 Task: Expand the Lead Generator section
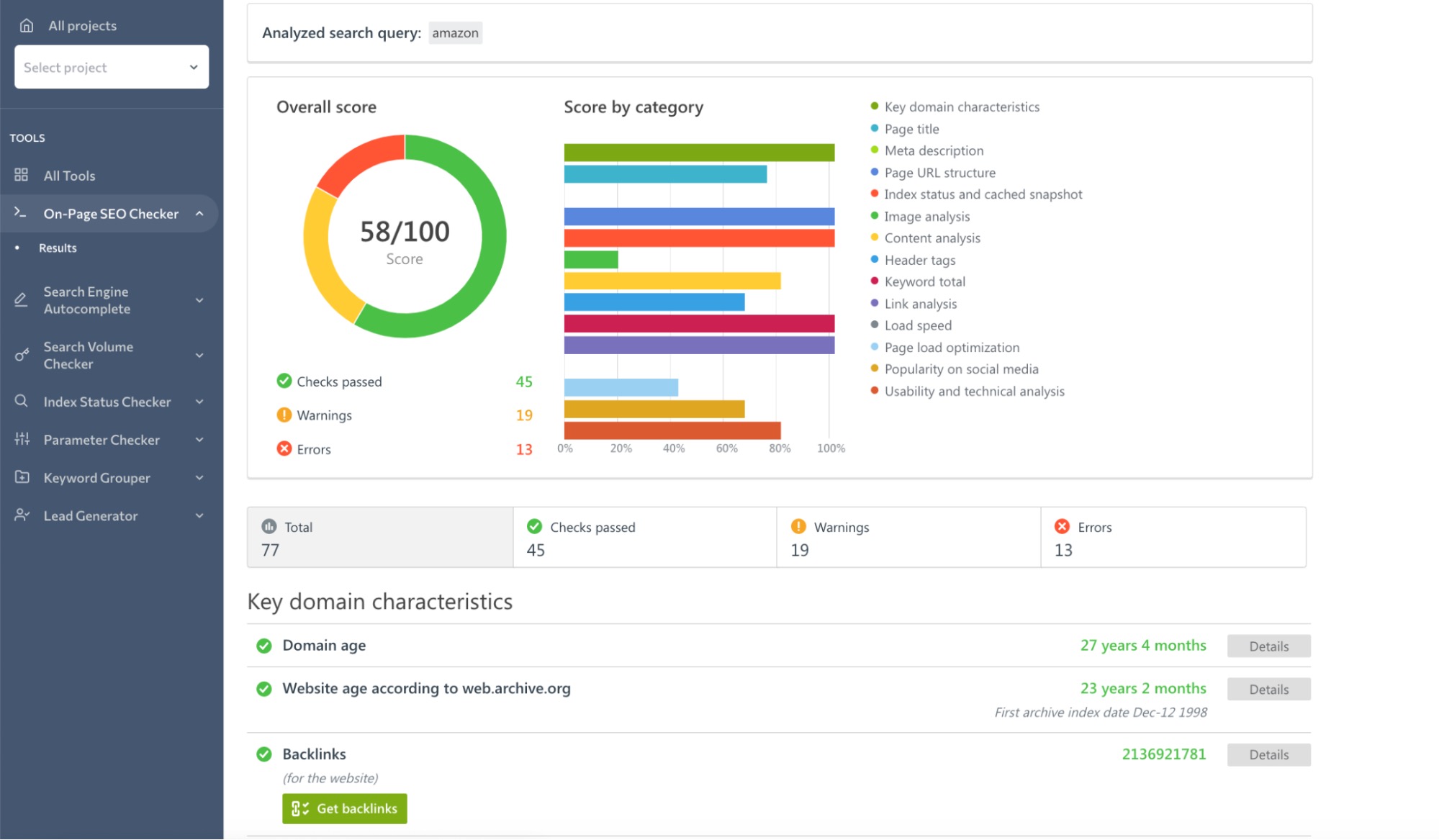click(x=199, y=515)
